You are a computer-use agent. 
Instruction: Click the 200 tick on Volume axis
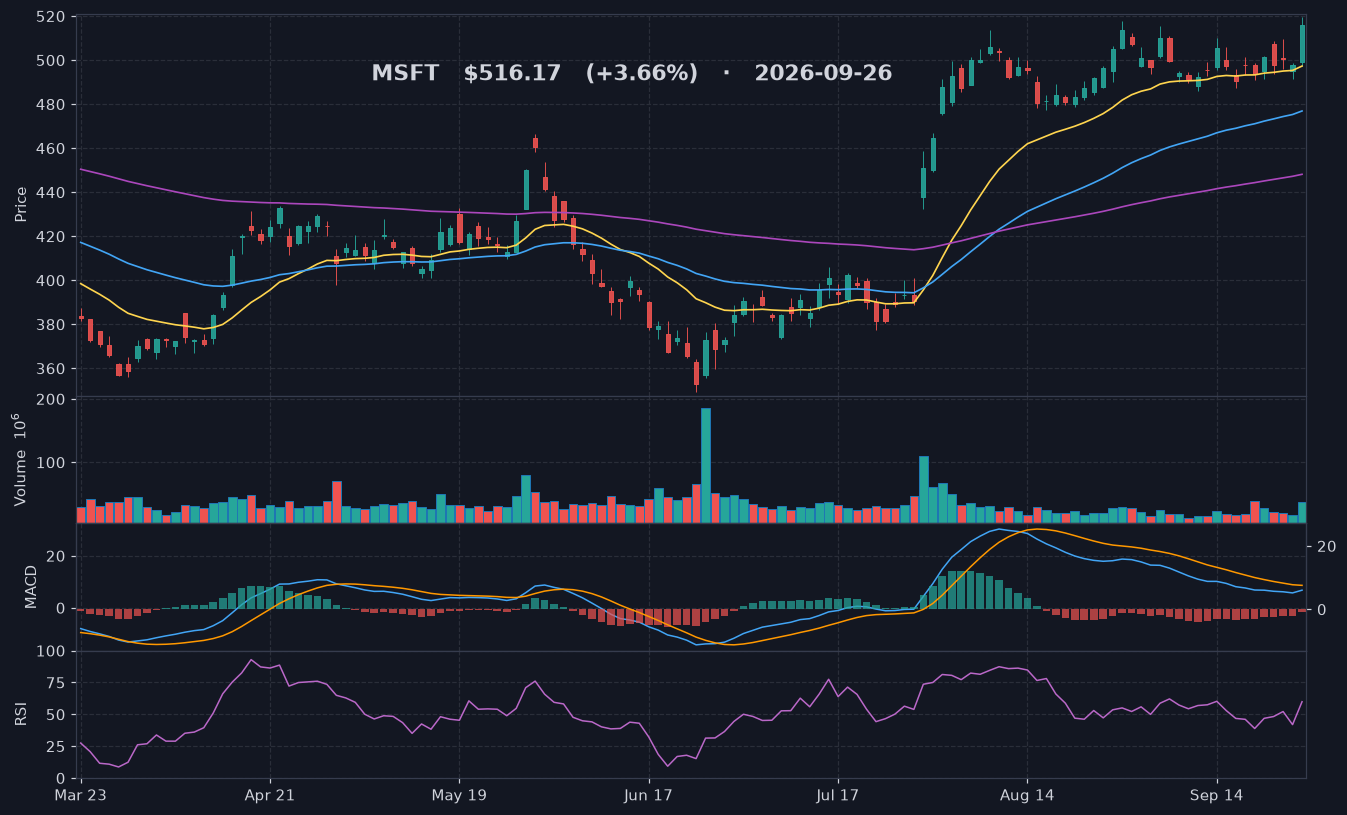[x=50, y=400]
